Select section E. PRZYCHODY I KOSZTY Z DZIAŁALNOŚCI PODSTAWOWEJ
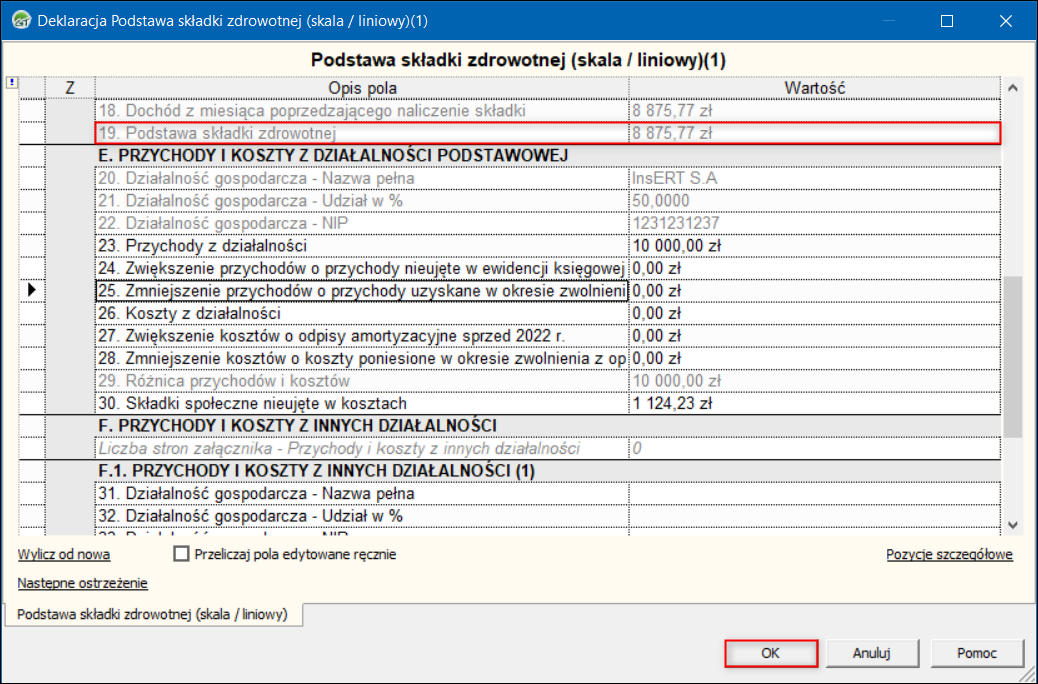Screen dimensions: 1038x684 (547, 156)
